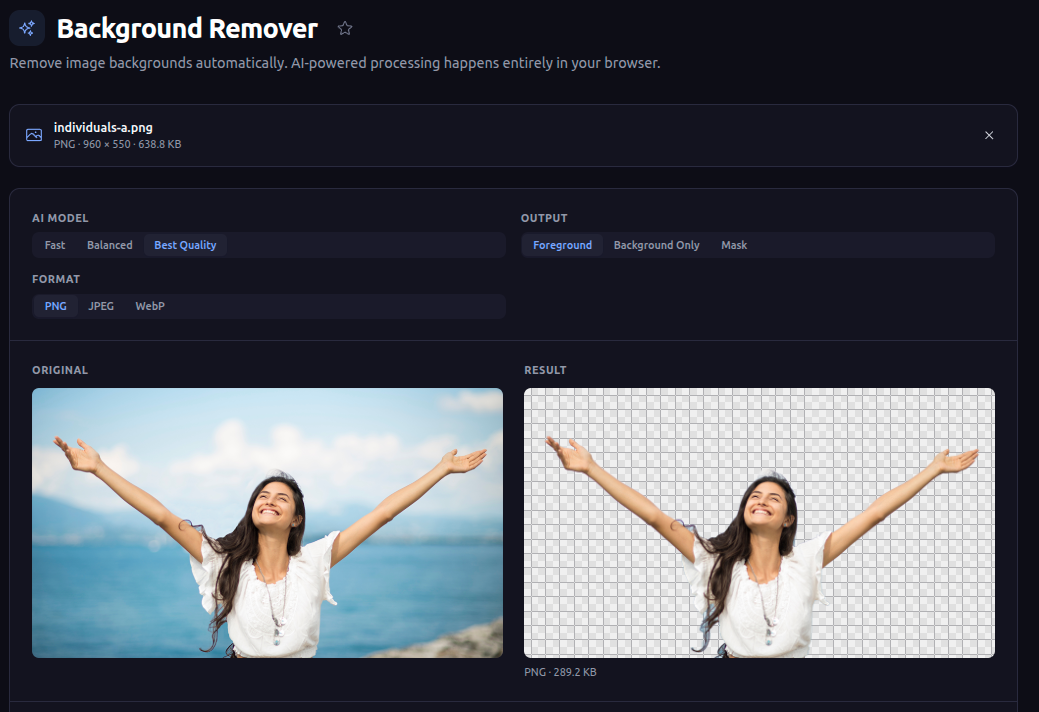This screenshot has width=1039, height=712.
Task: Click the image file icon beside individuals-a.png
Action: (34, 135)
